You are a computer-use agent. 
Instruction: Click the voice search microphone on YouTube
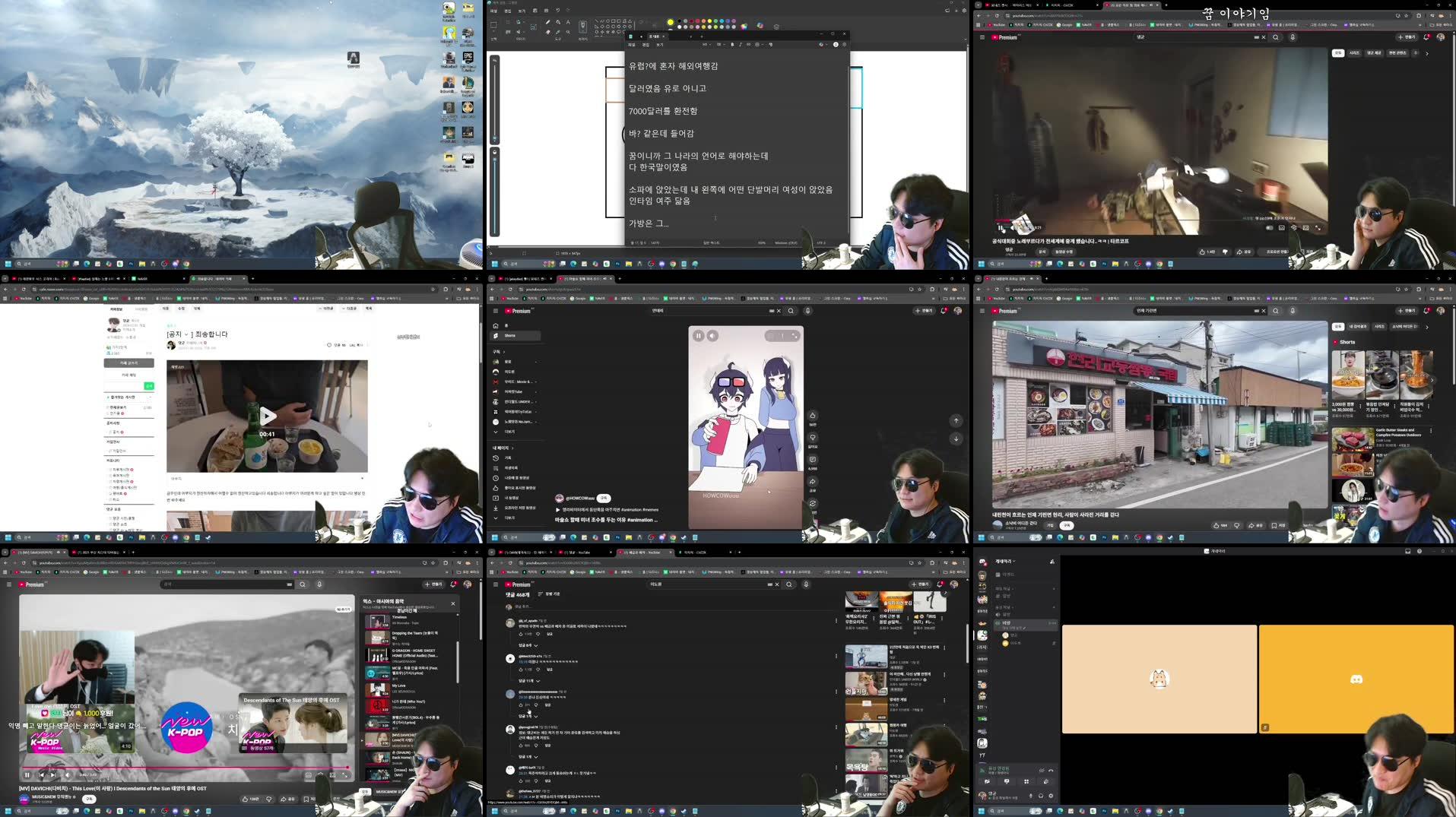pyautogui.click(x=807, y=311)
